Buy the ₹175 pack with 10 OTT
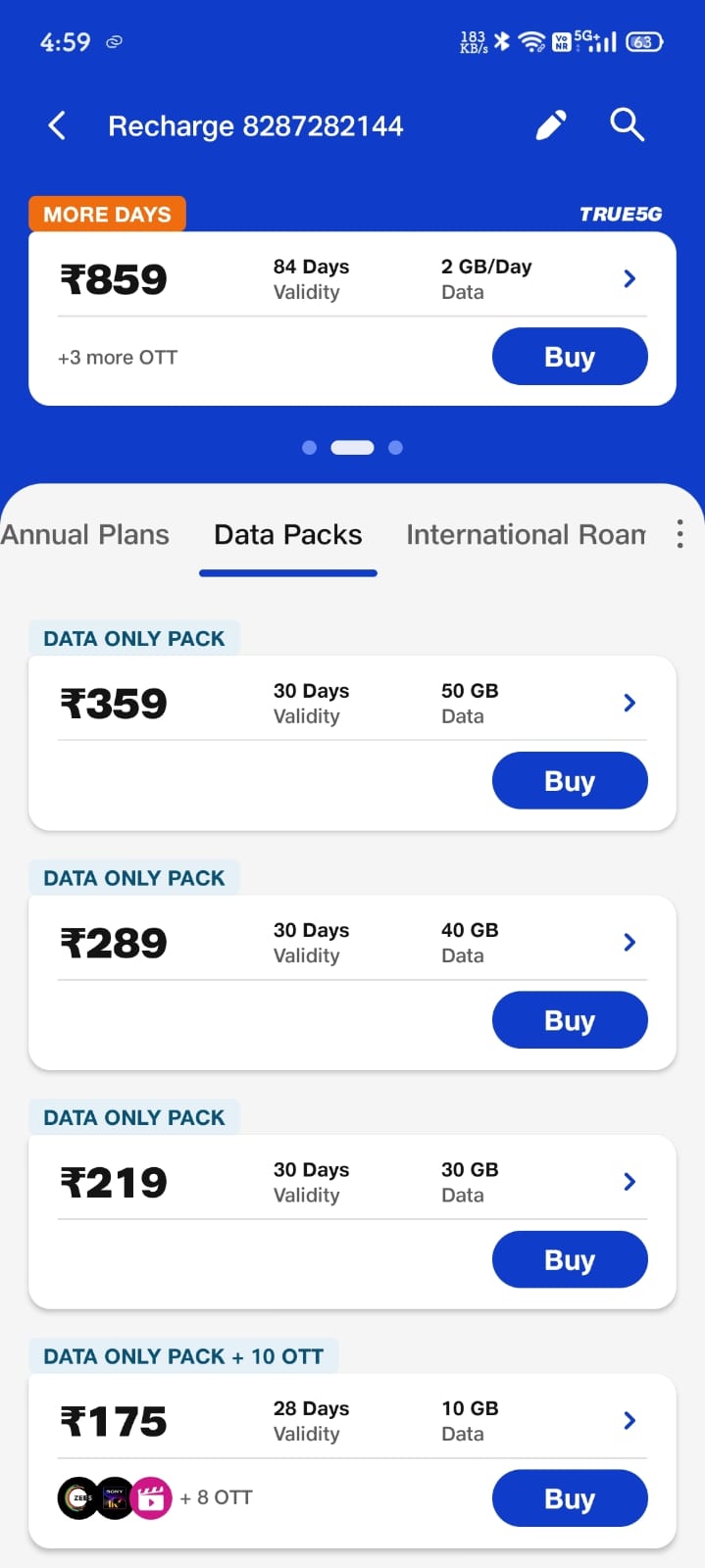This screenshot has height=1568, width=705. click(570, 1497)
